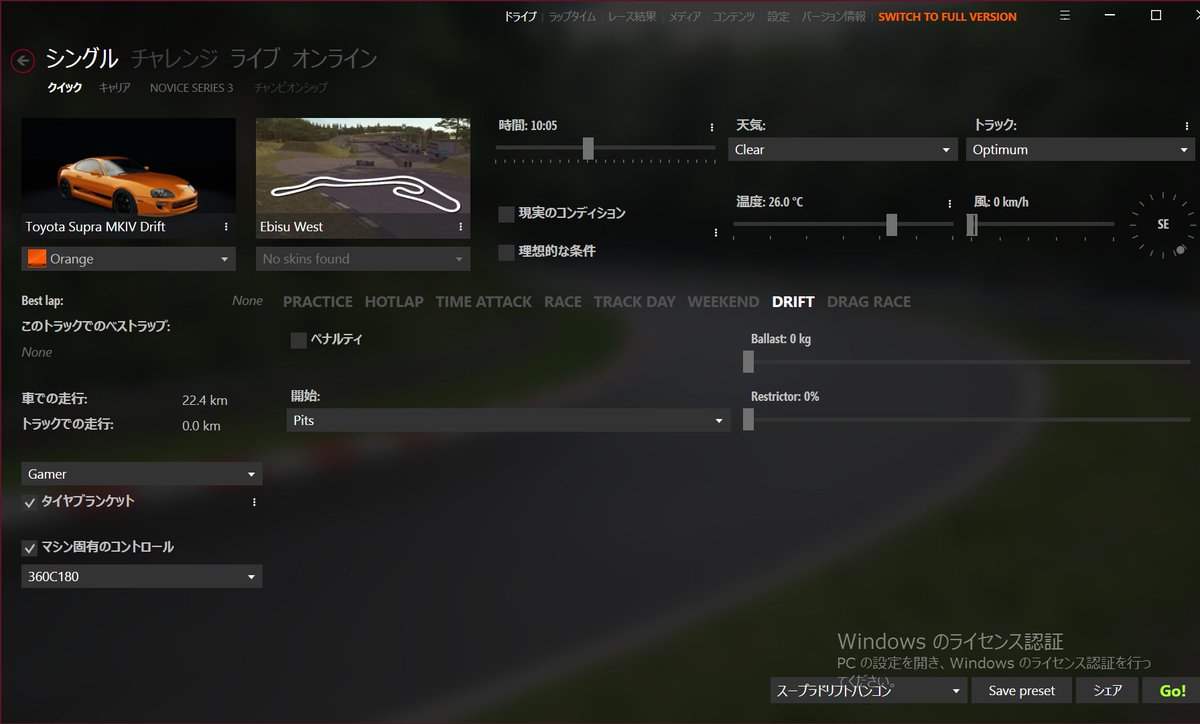Viewport: 1200px width, 724px height.
Task: Uncheck タイヤブランケット checkbox
Action: click(x=30, y=502)
